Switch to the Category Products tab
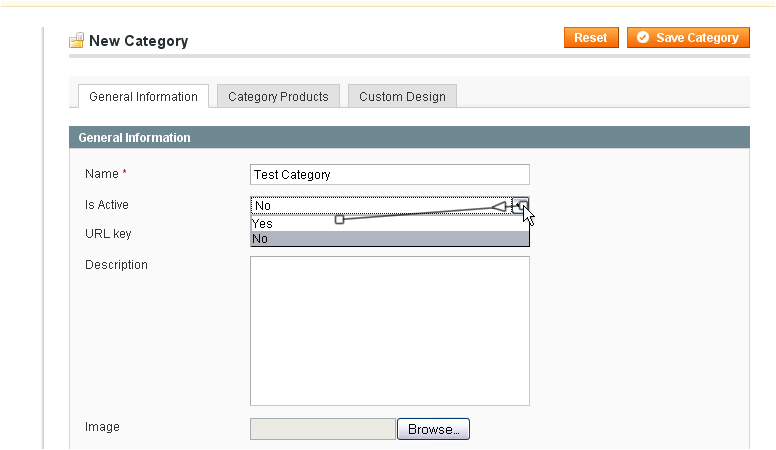 pyautogui.click(x=278, y=96)
